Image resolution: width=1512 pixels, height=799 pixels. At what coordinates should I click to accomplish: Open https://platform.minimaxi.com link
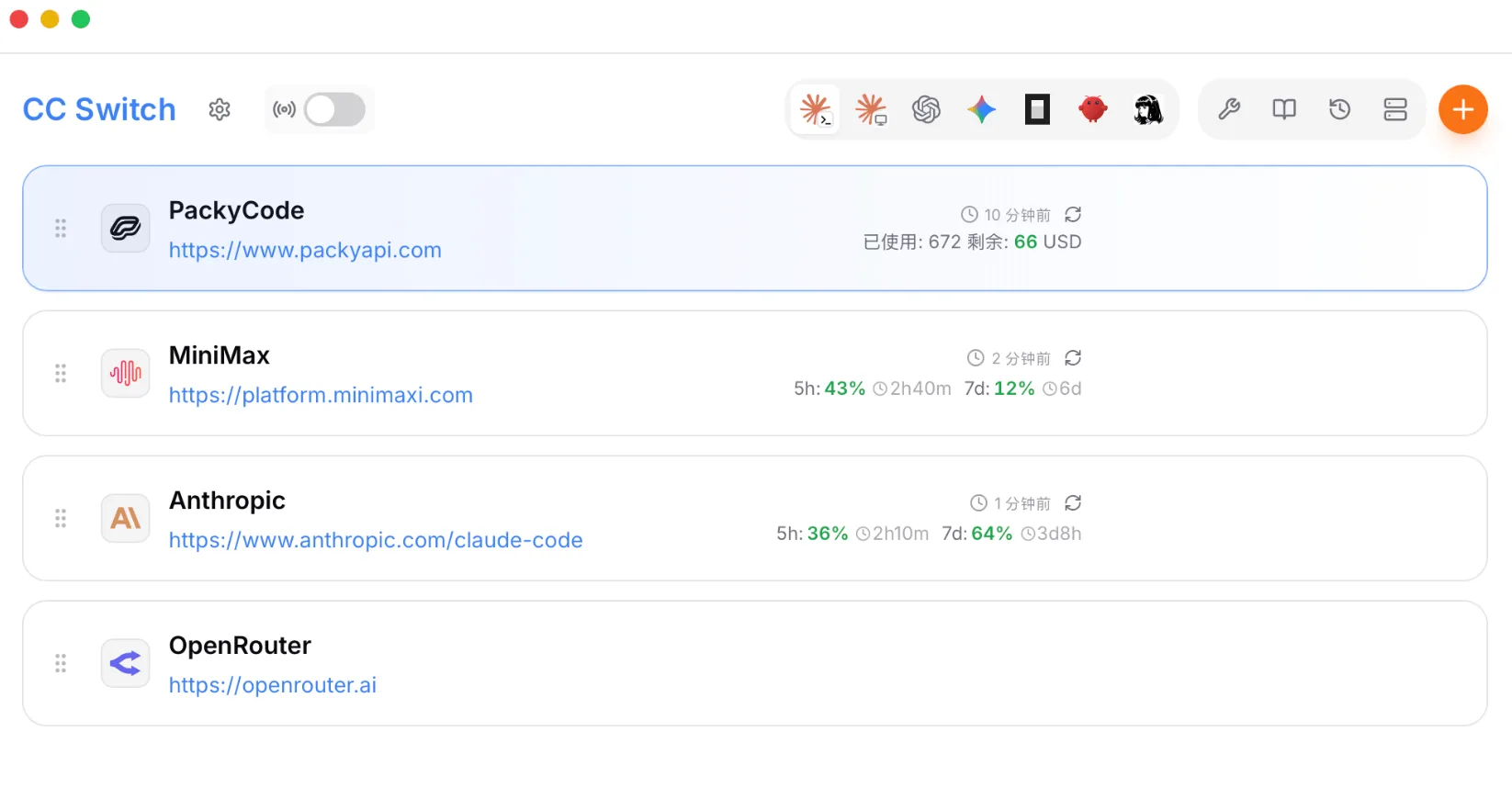(321, 395)
